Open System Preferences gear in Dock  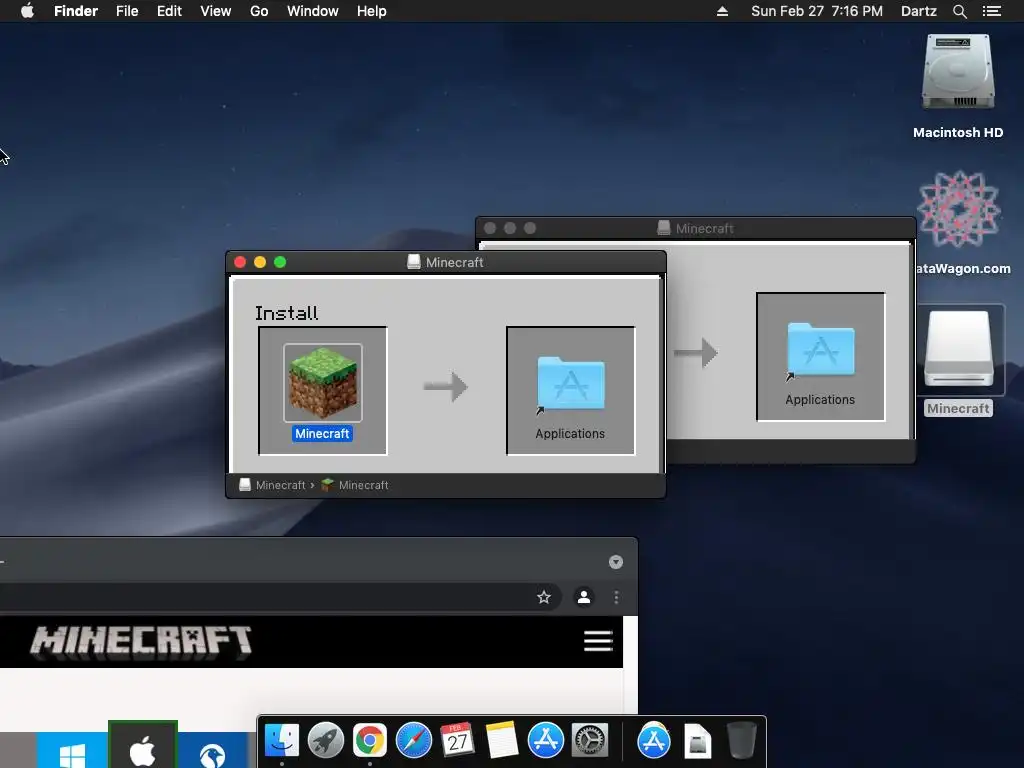tap(590, 741)
